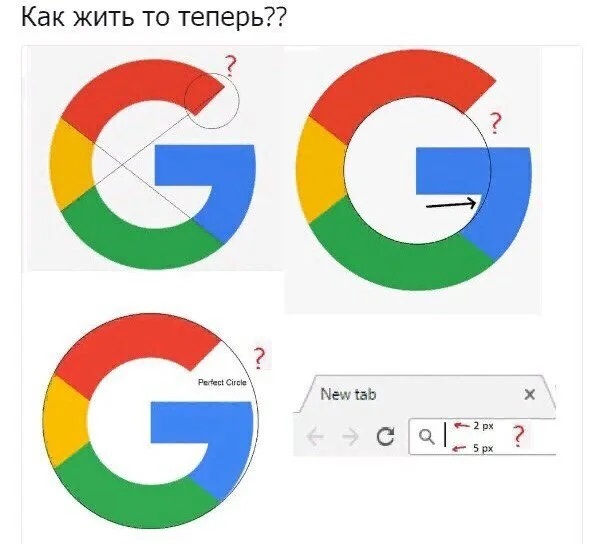The height and width of the screenshot is (544, 603).
Task: Click the black arrow in second logo
Action: point(451,204)
